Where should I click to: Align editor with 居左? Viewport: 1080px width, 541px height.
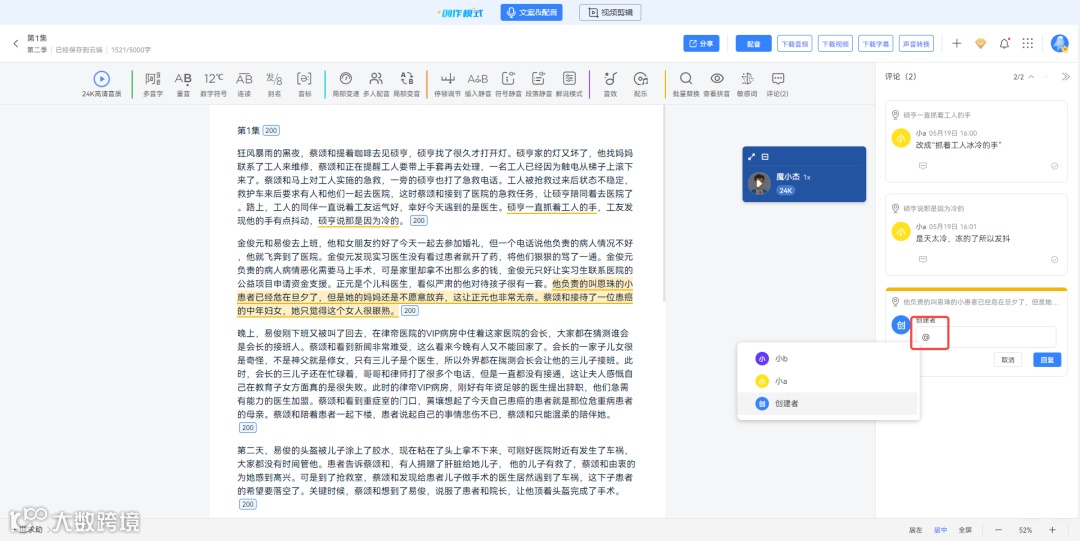pos(915,530)
